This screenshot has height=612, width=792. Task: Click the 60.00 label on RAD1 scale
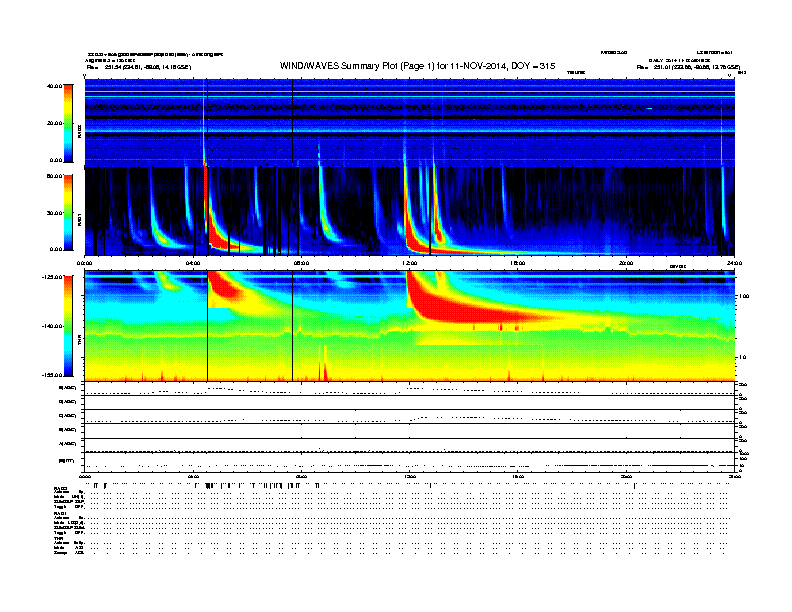[x=55, y=176]
